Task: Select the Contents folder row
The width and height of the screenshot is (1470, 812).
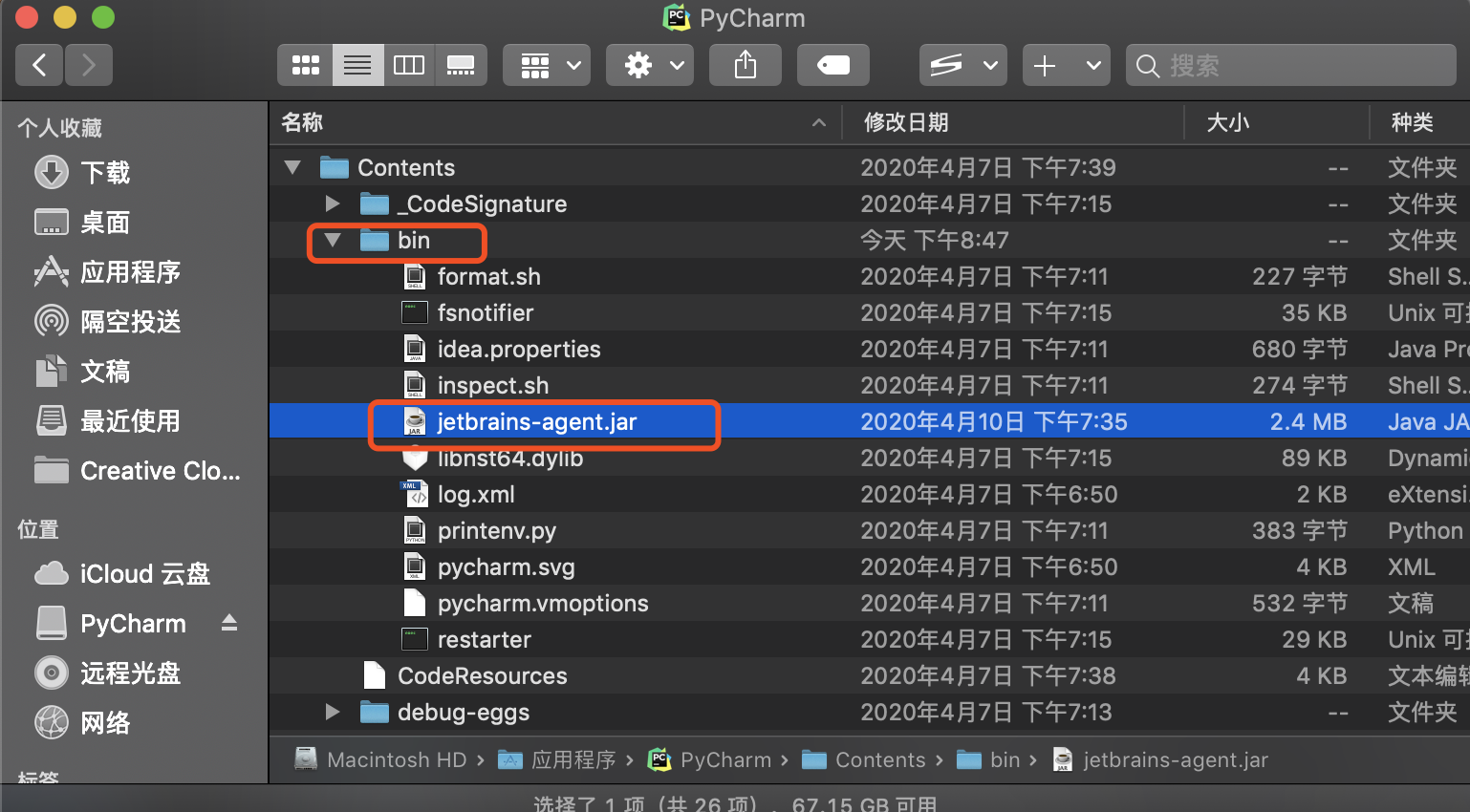Action: [x=870, y=168]
